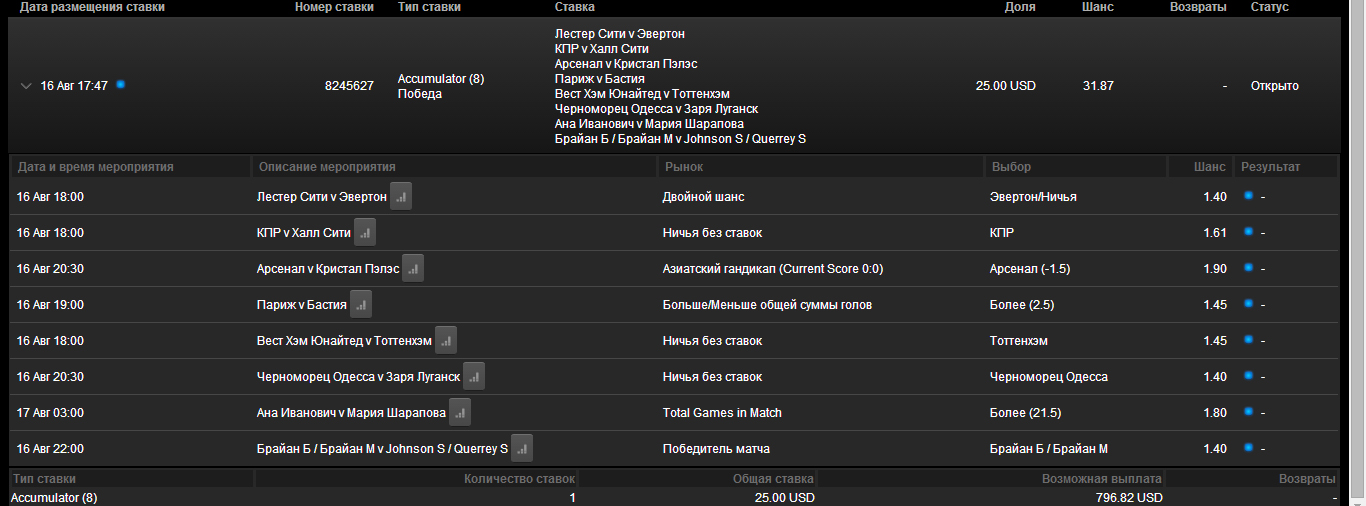Click the Статус column header
The image size is (1366, 506).
coord(1270,7)
